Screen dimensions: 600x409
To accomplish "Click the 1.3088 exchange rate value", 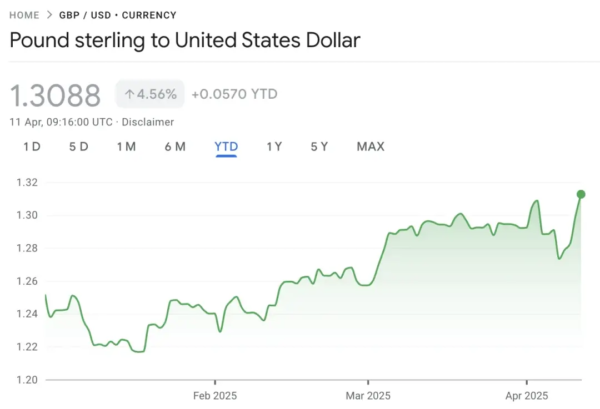I will point(55,95).
